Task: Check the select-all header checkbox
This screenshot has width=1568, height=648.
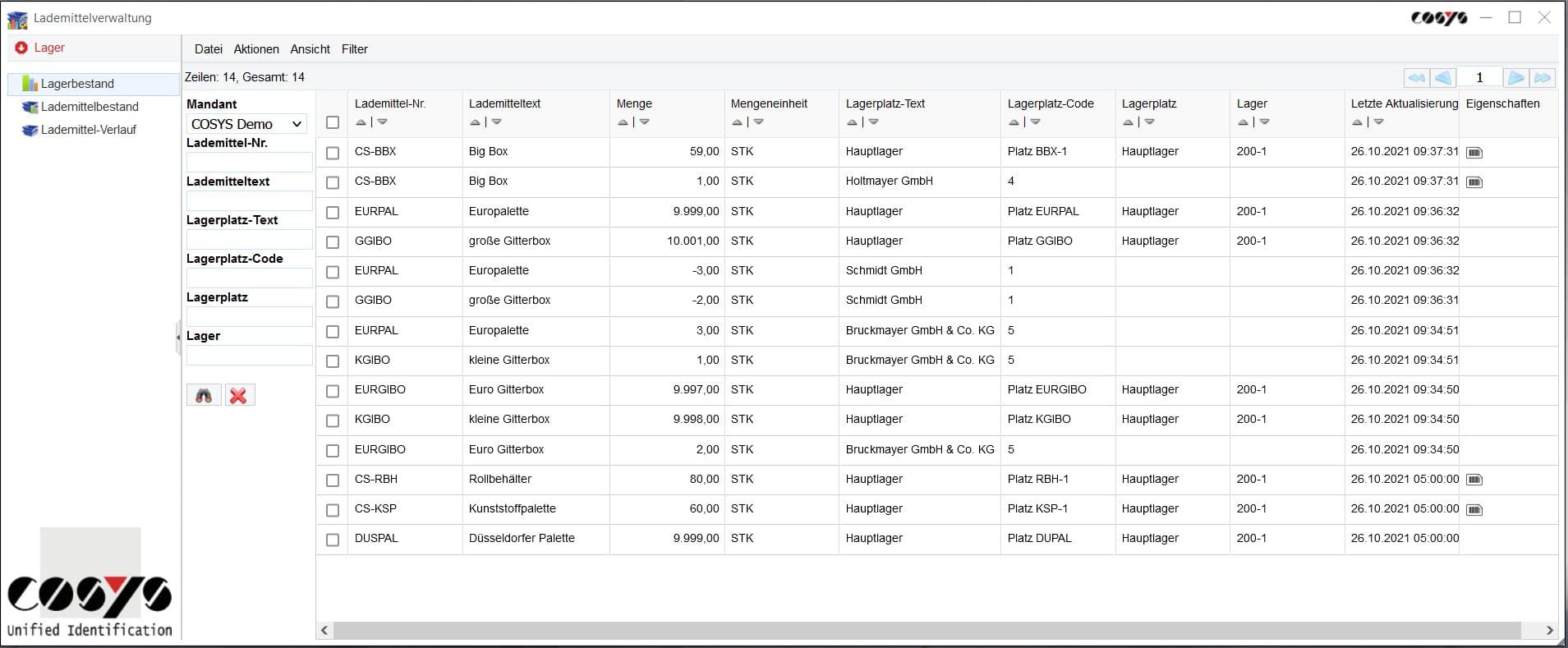Action: click(333, 122)
